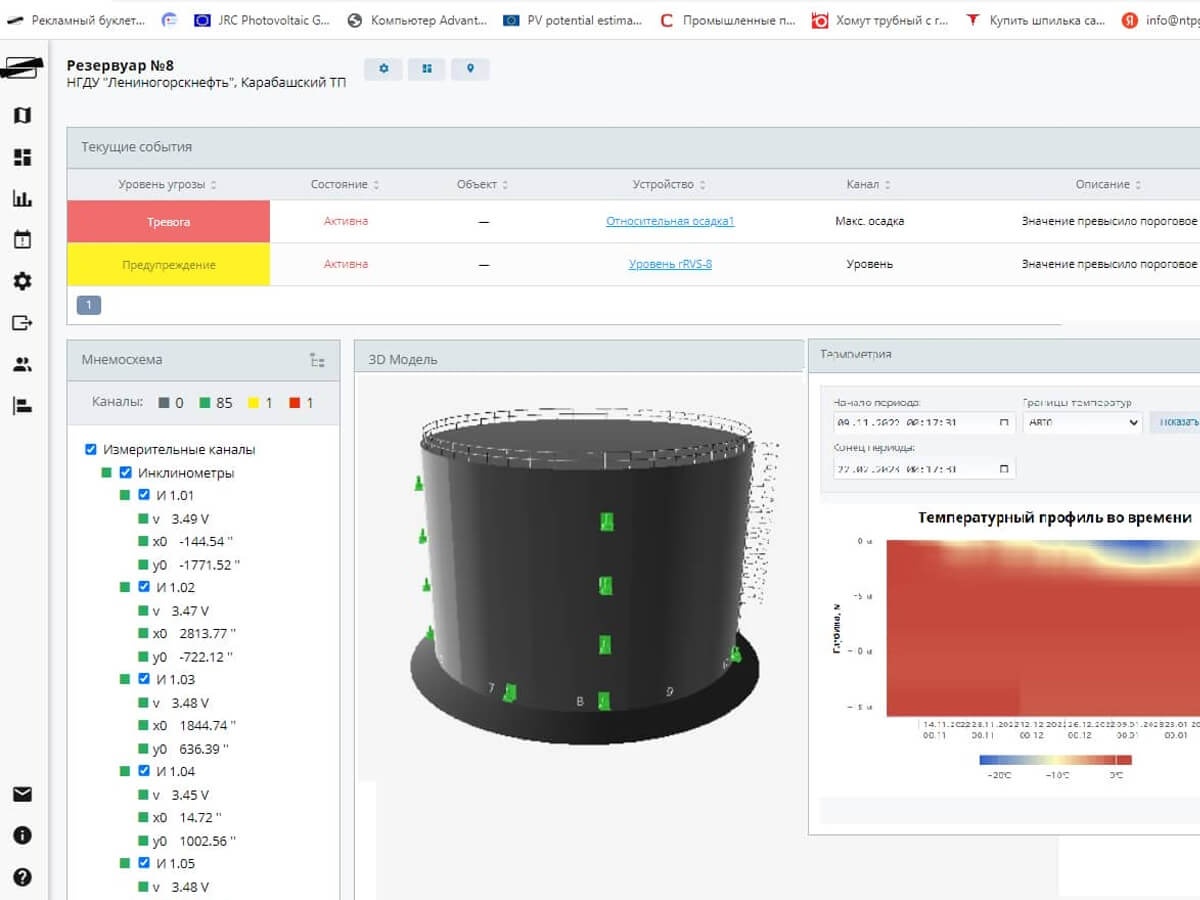Open the bar chart reports icon
Image resolution: width=1200 pixels, height=900 pixels.
[x=22, y=199]
